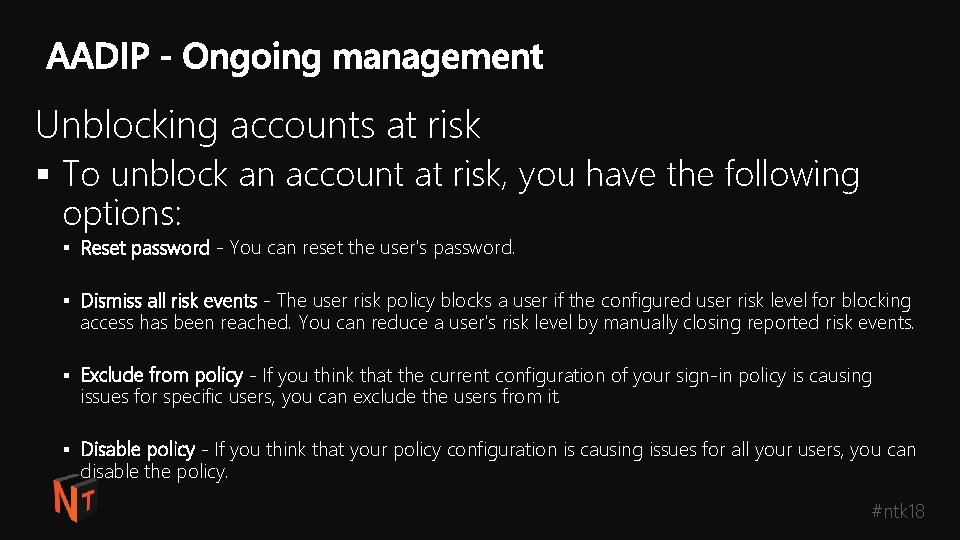Click the #ntk18 hashtag

898,511
